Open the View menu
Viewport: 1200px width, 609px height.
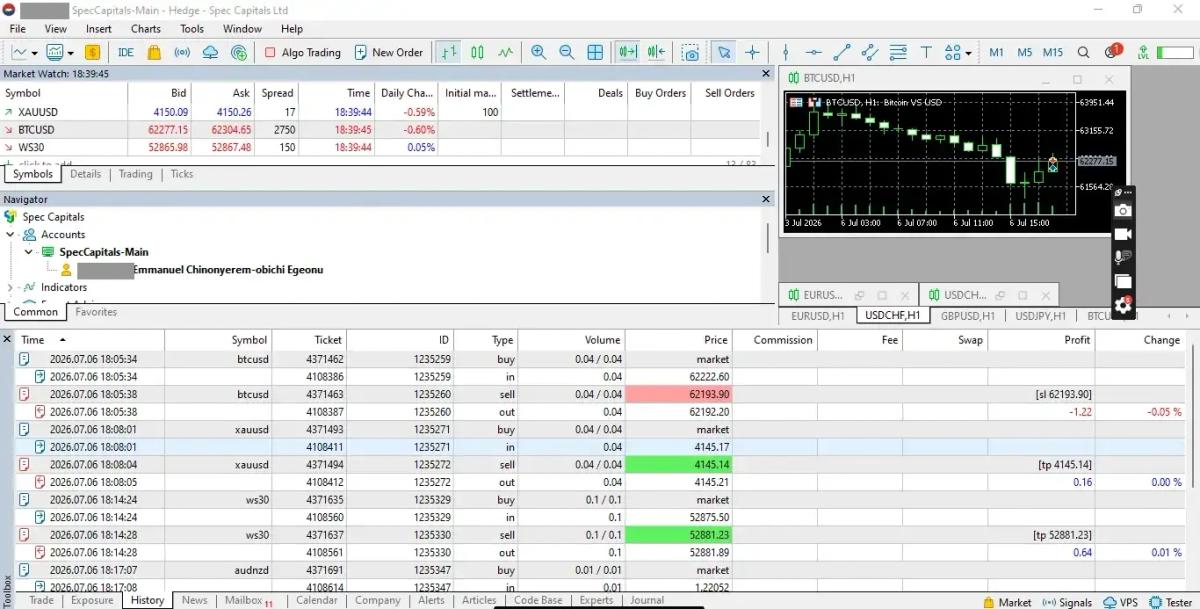click(x=56, y=29)
